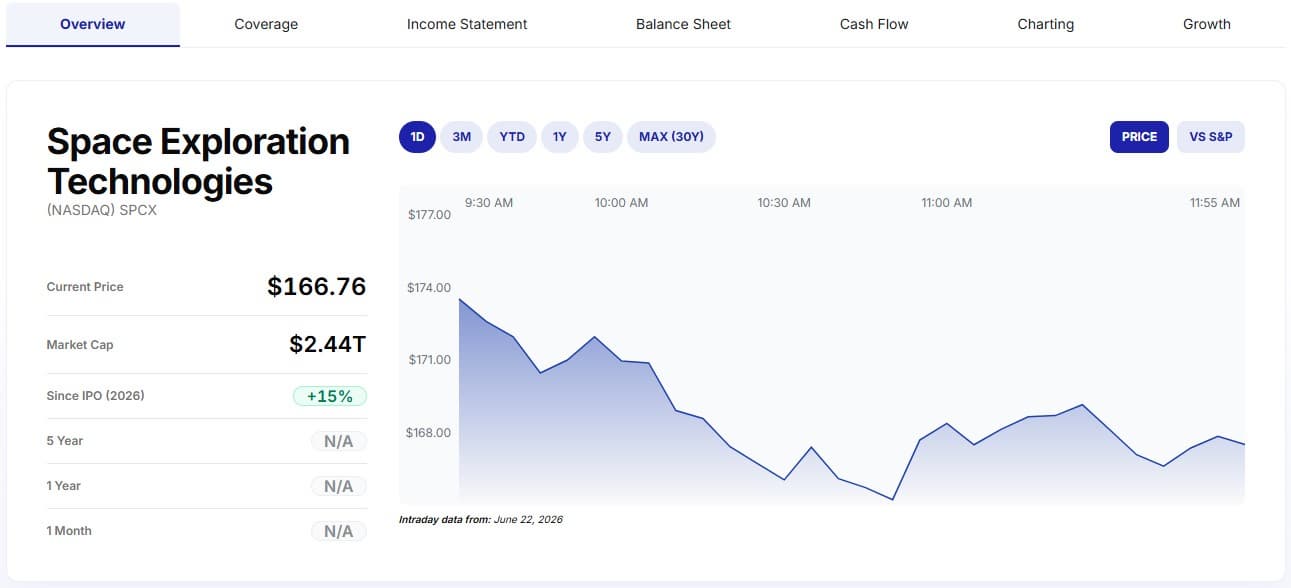Open the Income Statement tab
Image resolution: width=1291 pixels, height=588 pixels.
point(467,24)
